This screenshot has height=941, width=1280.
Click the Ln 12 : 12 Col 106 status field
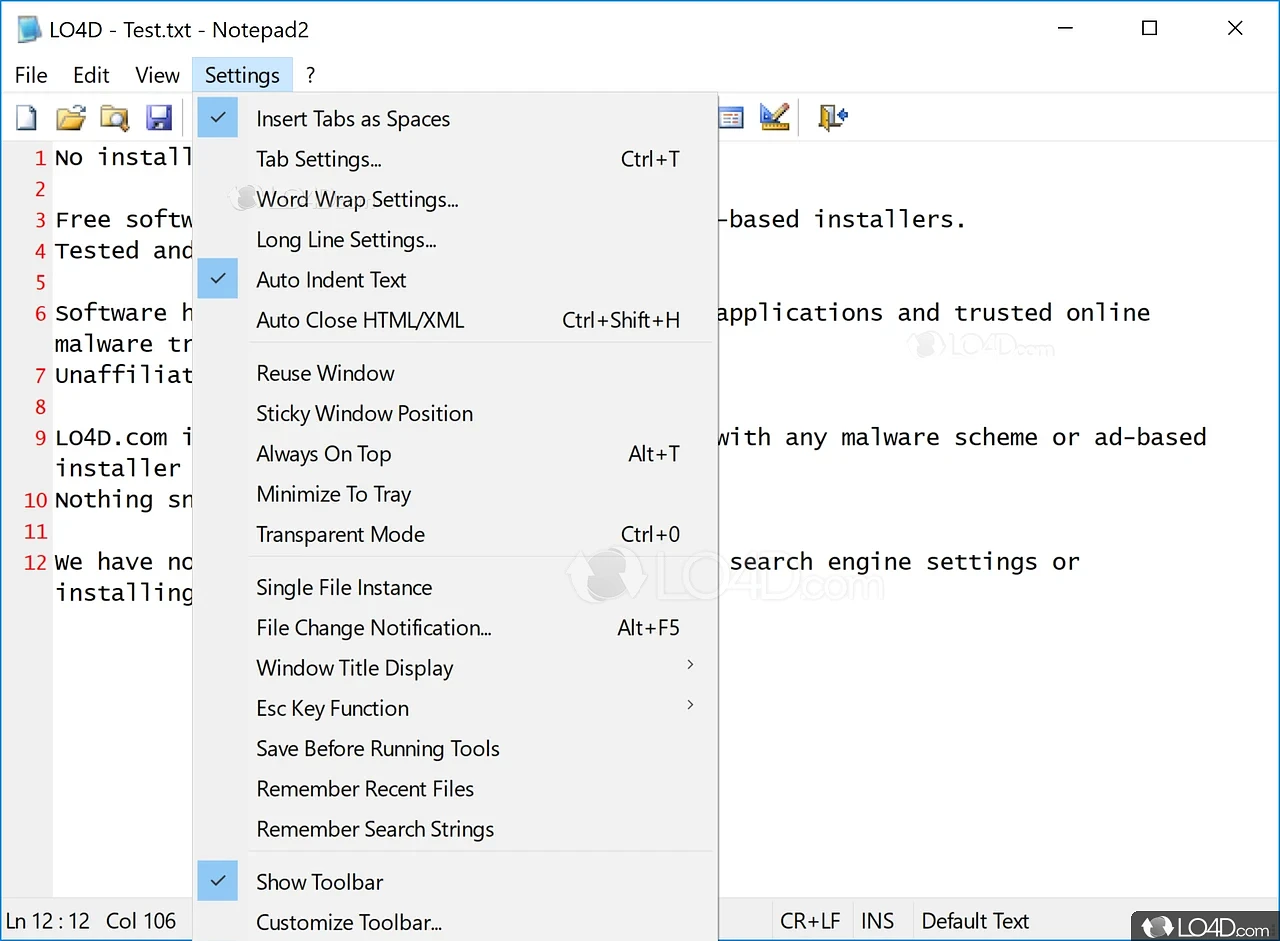pos(92,921)
